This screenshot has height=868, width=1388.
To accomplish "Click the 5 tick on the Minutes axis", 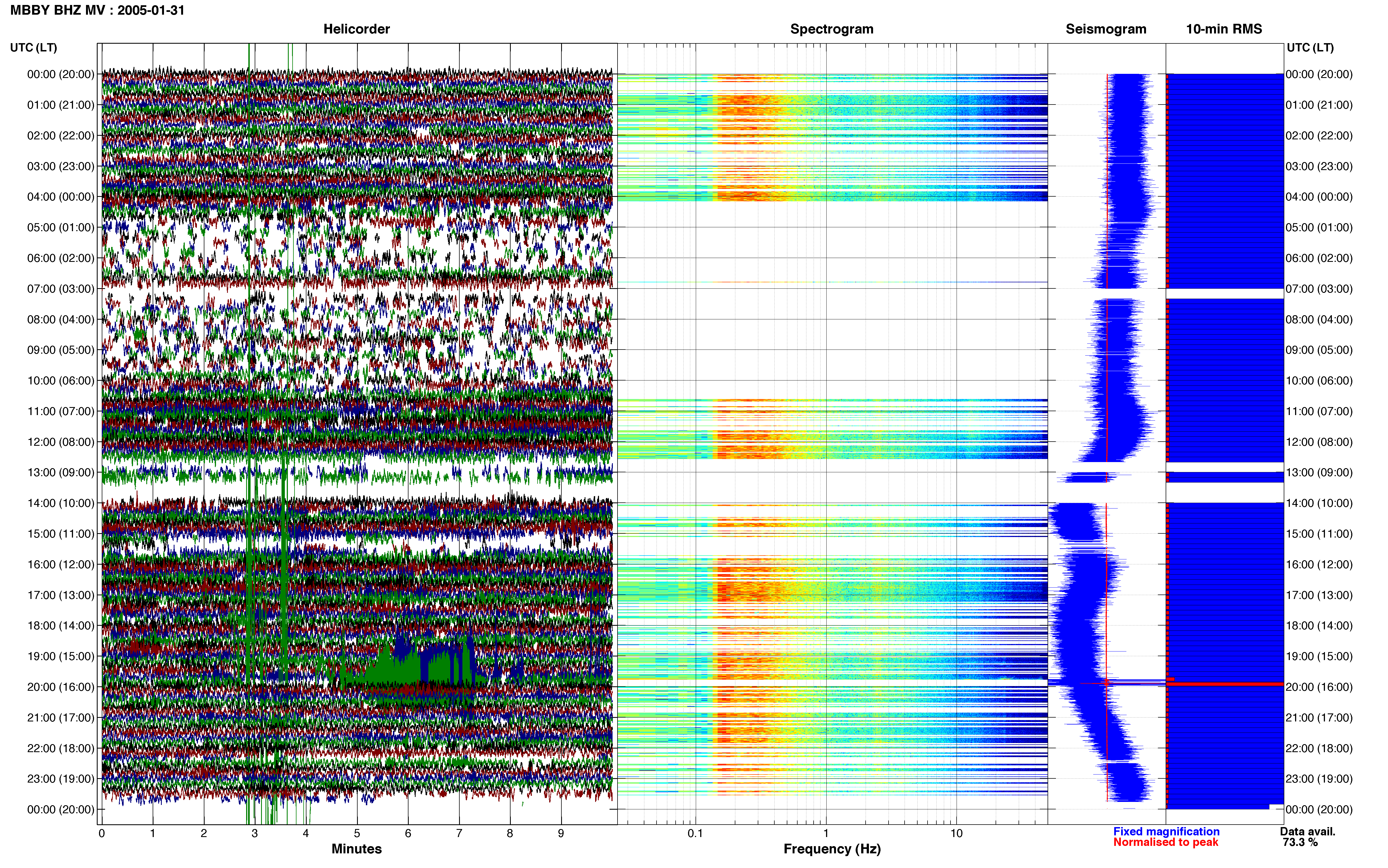I will pyautogui.click(x=357, y=833).
